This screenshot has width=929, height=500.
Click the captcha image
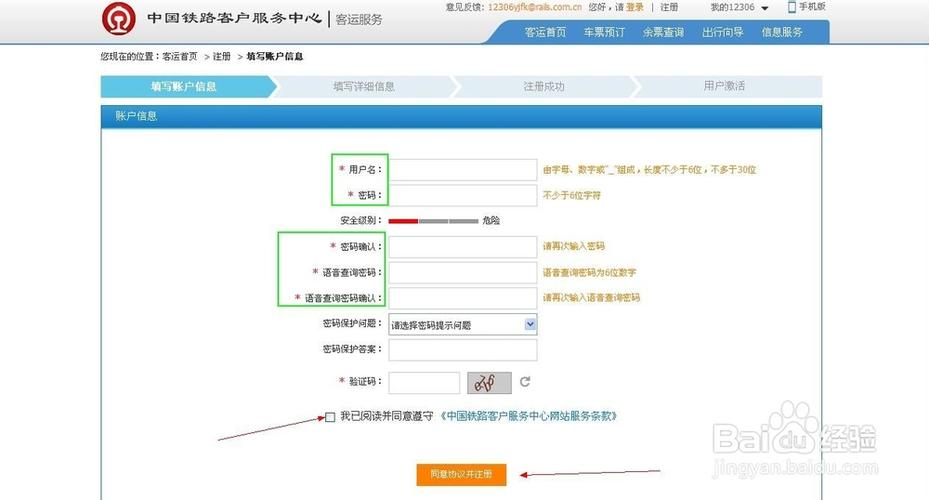coord(489,383)
